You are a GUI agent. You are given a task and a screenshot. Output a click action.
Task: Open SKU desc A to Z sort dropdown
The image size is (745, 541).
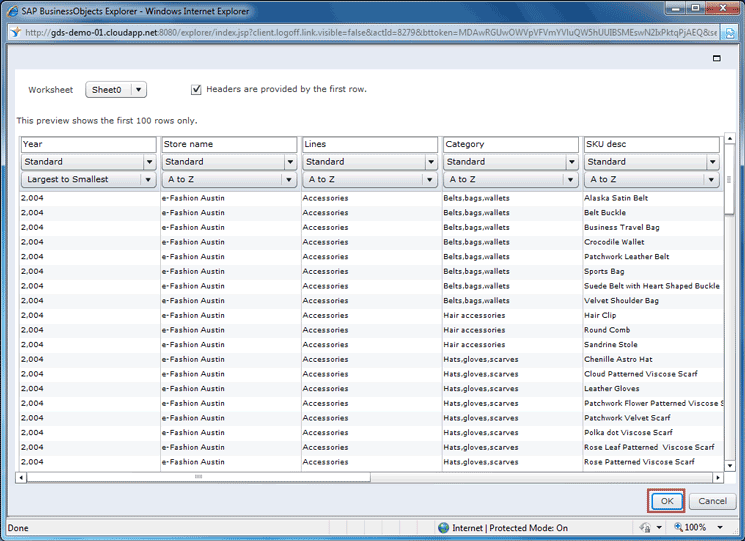pyautogui.click(x=651, y=180)
